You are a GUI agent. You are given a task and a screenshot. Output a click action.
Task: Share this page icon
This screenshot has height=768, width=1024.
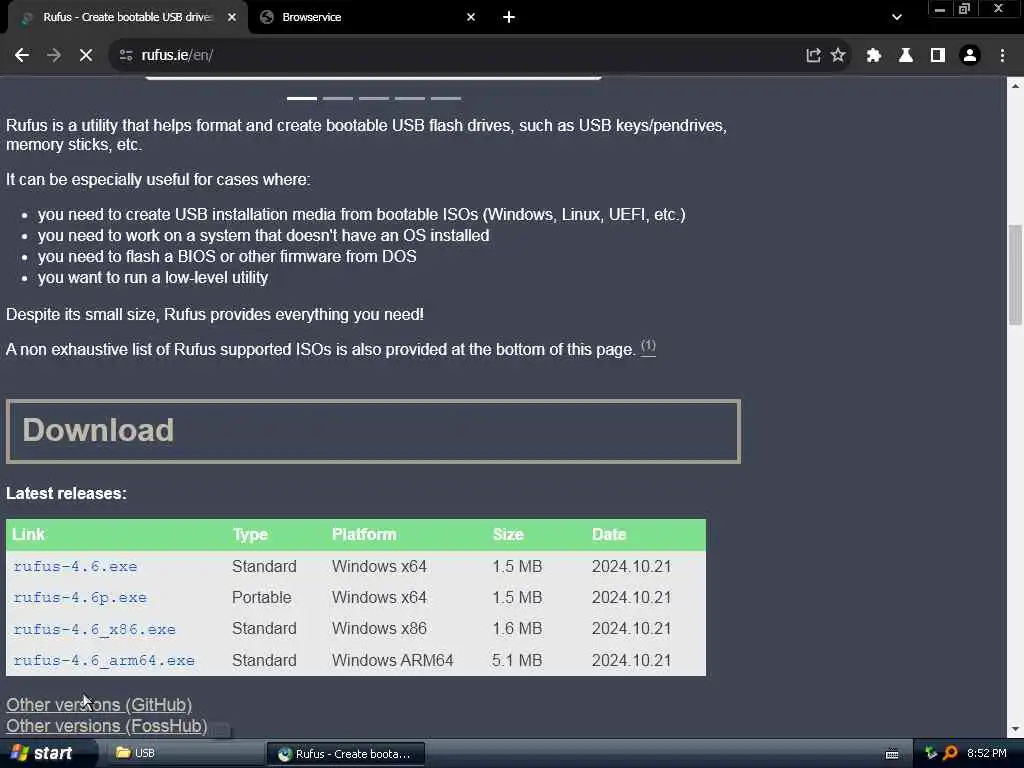[813, 56]
